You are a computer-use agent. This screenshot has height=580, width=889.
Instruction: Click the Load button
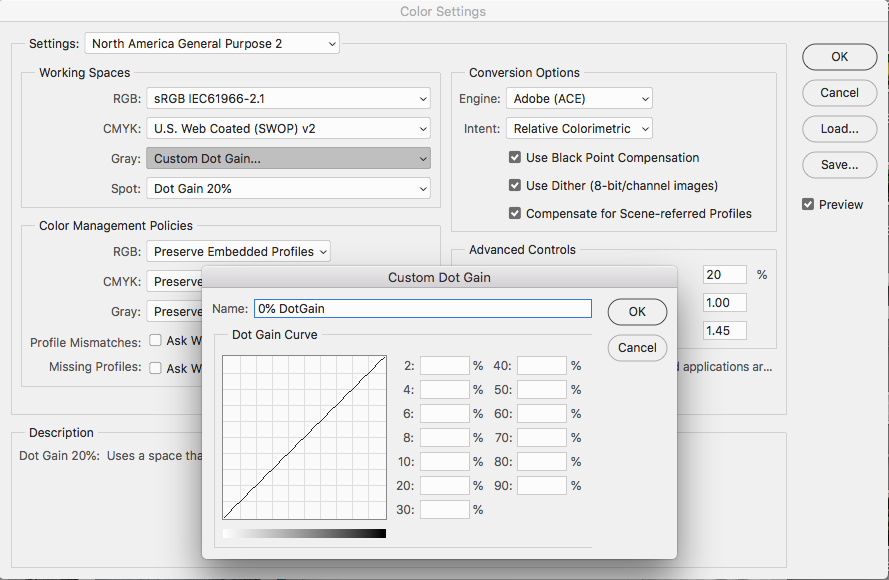(839, 129)
